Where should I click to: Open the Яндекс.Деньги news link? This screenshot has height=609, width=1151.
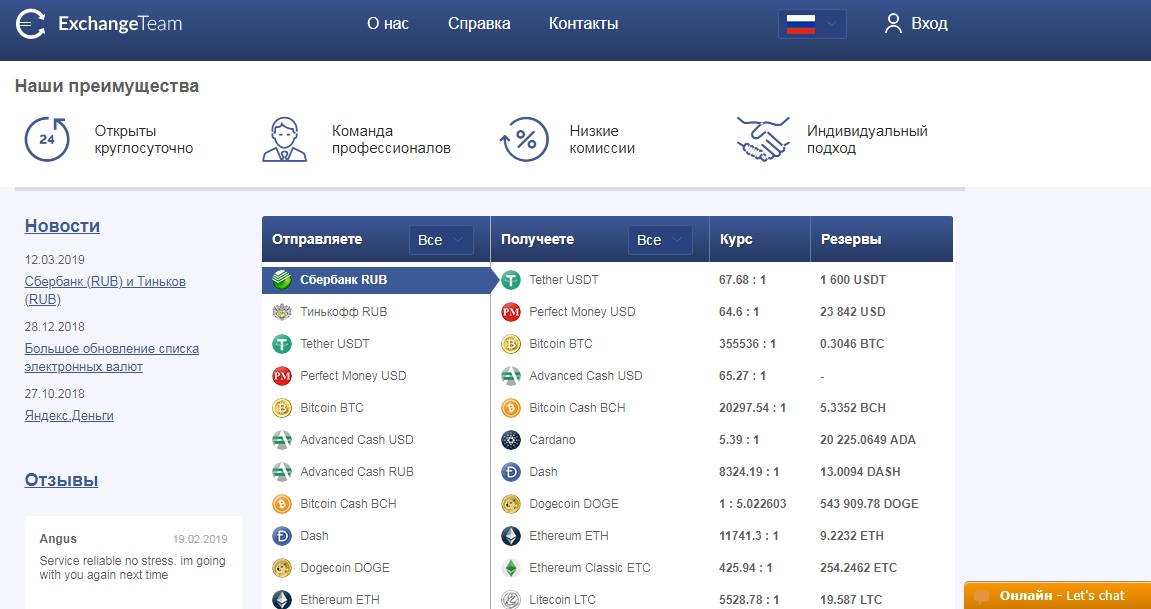(x=69, y=416)
